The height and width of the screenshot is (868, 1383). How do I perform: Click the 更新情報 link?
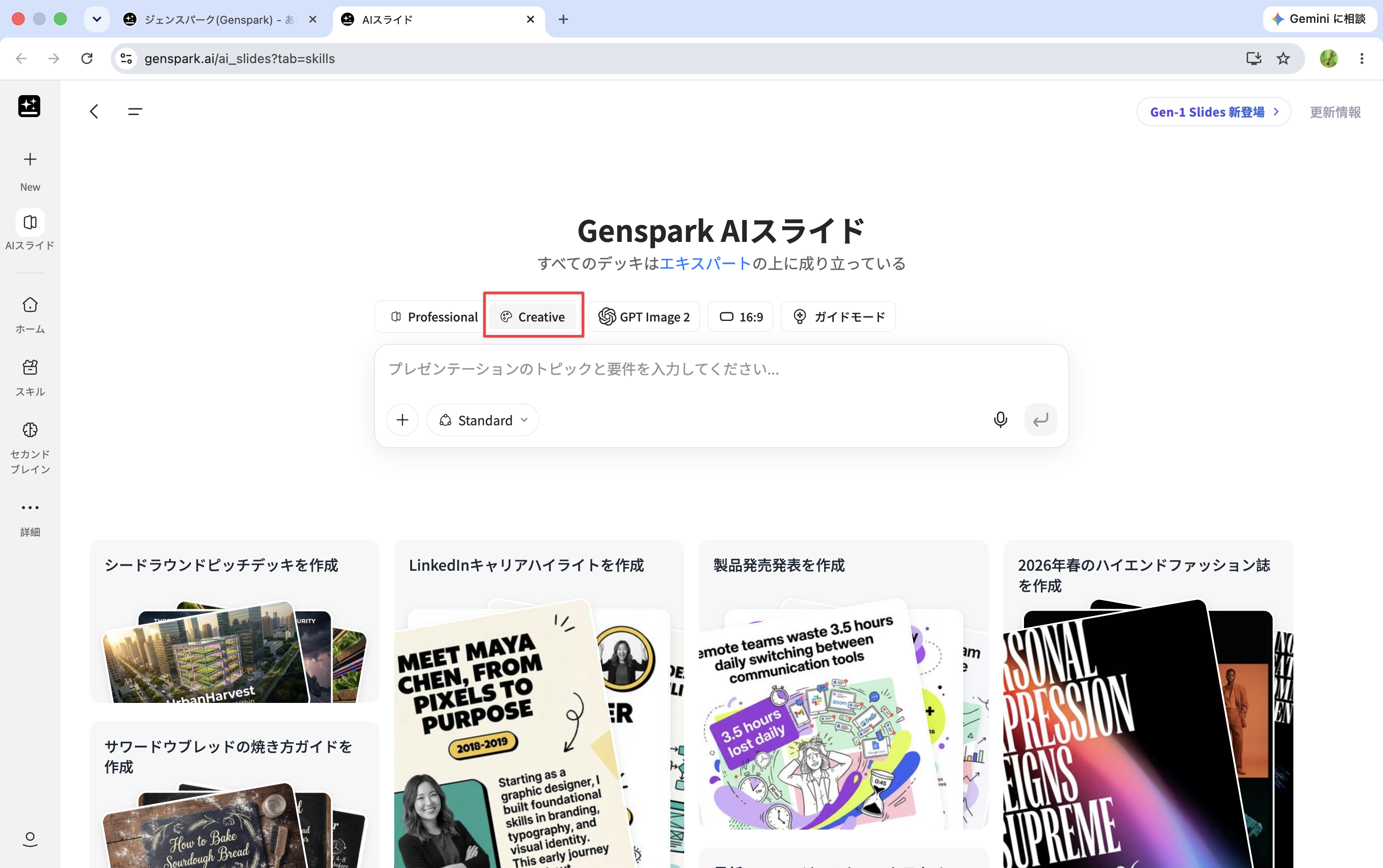1335,112
